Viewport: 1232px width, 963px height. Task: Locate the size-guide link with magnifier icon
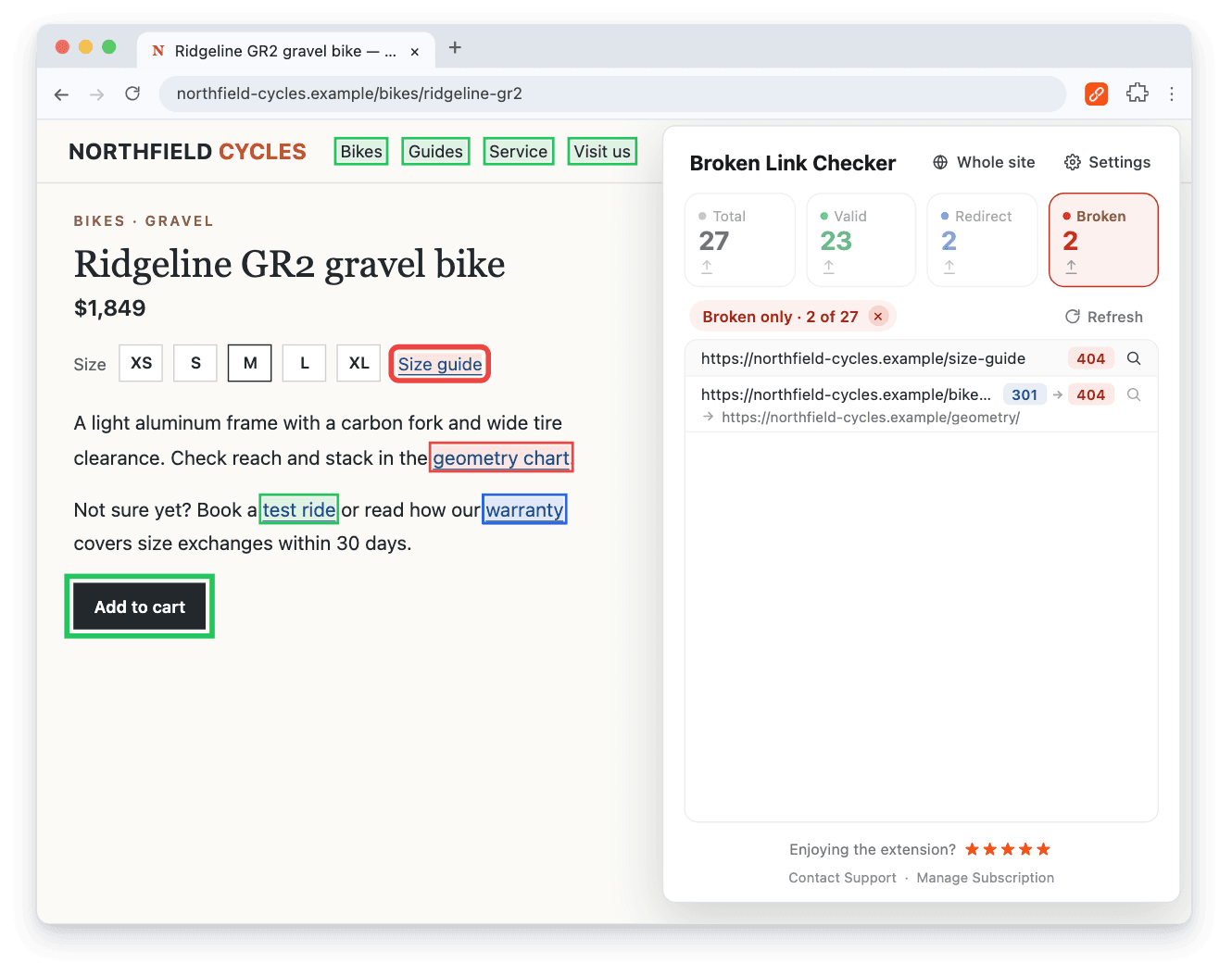1134,358
